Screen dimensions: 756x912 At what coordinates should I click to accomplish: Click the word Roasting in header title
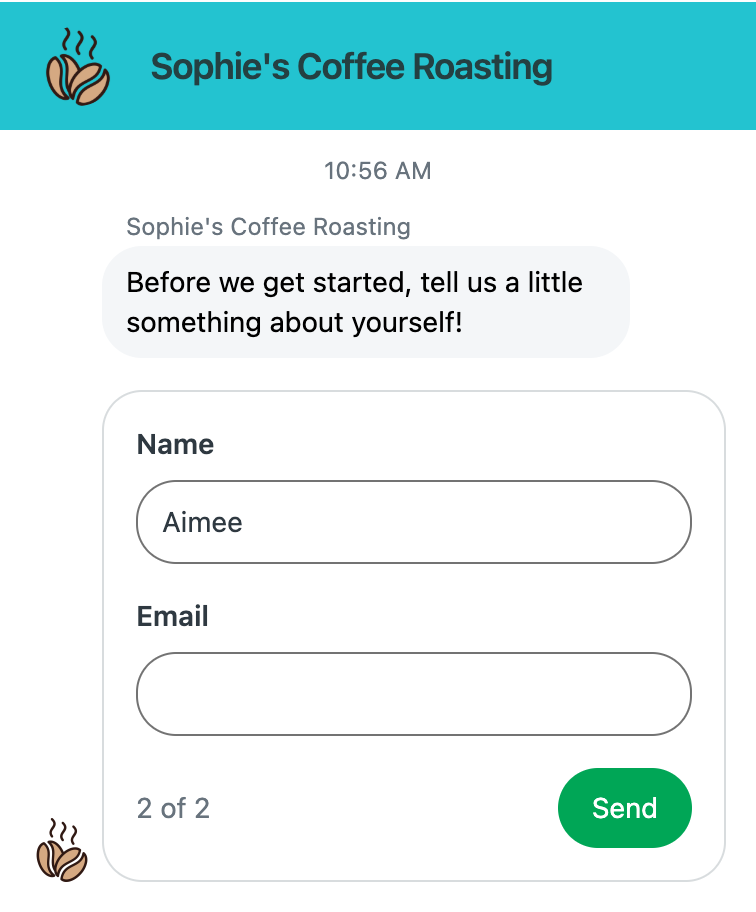483,67
